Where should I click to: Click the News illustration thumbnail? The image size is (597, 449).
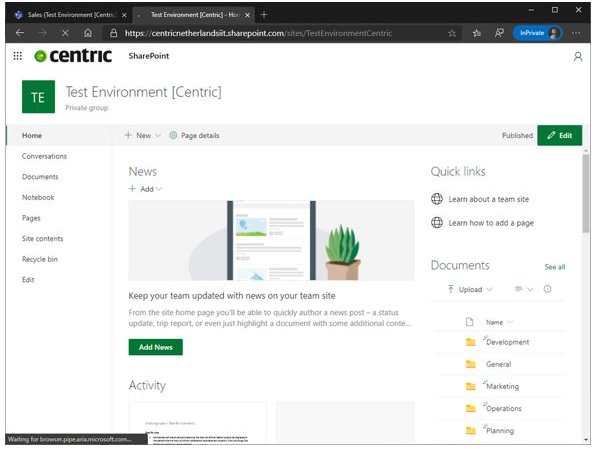(271, 240)
